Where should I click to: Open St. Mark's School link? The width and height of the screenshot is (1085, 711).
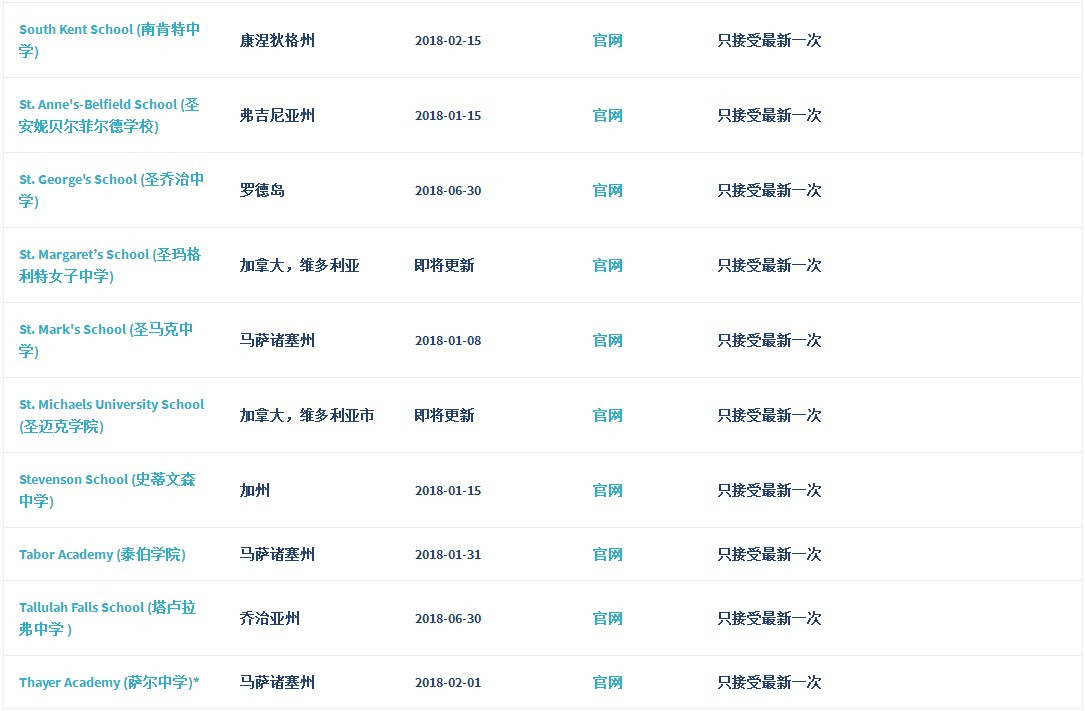tap(106, 340)
